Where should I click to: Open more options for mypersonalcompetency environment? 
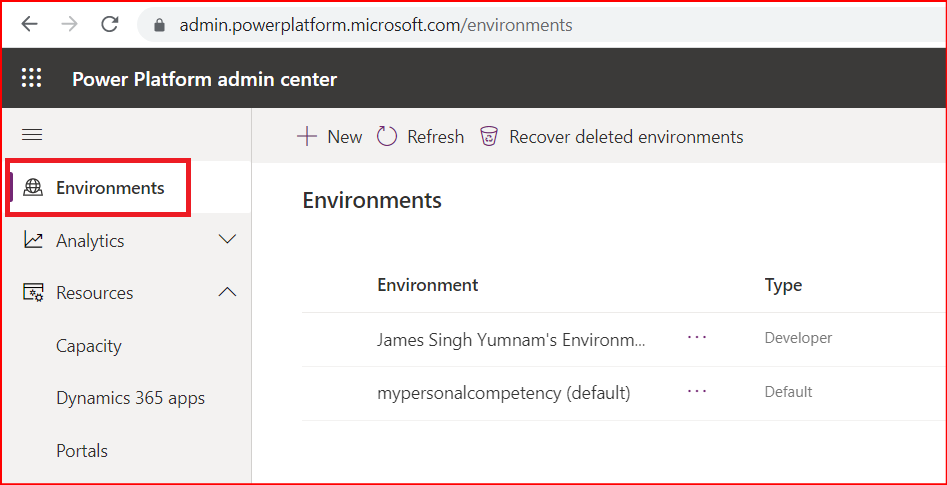697,392
